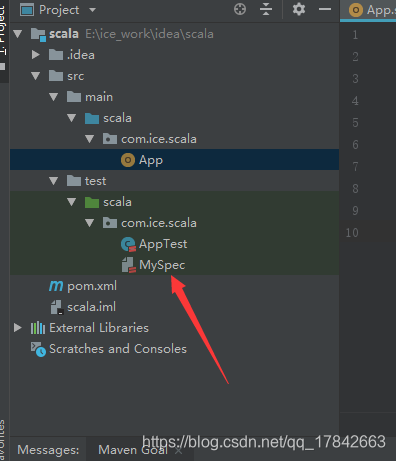The image size is (396, 461).
Task: Select the App object icon in tree
Action: coord(128,160)
